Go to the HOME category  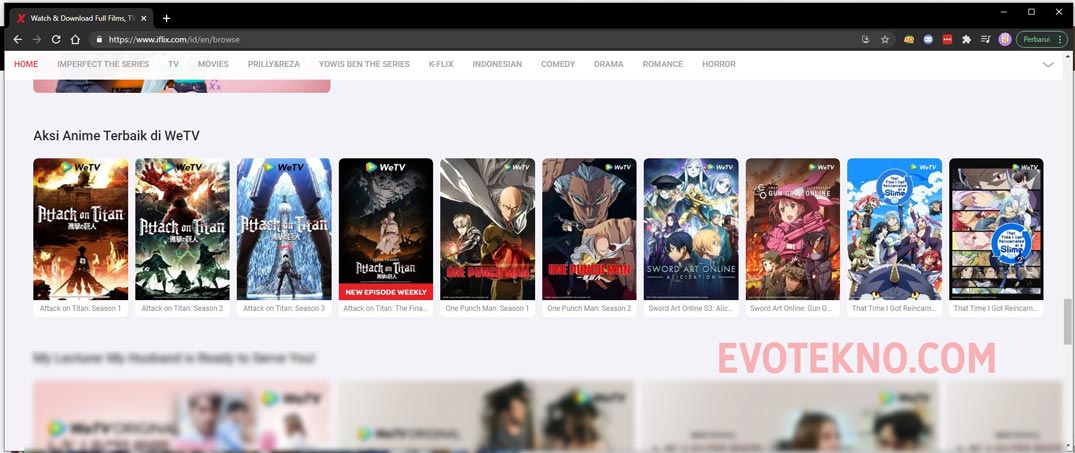point(26,64)
